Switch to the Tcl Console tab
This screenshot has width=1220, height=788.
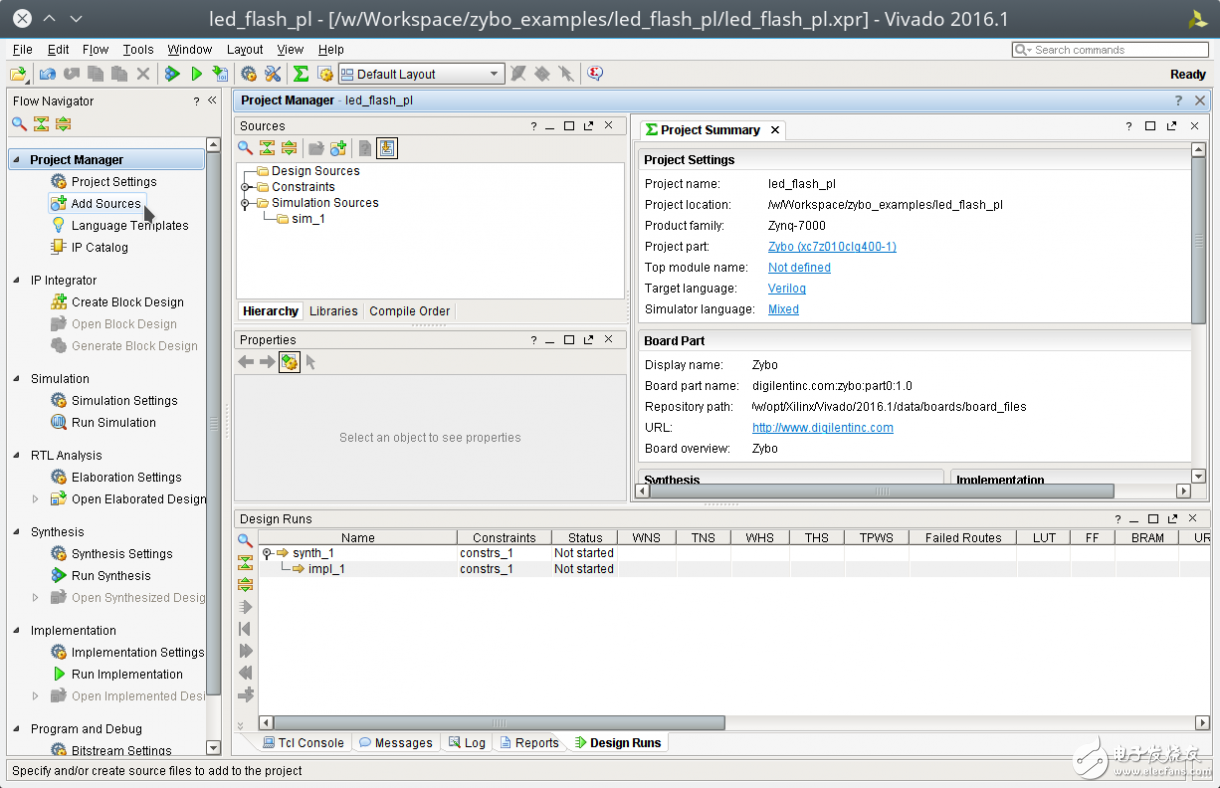(303, 743)
